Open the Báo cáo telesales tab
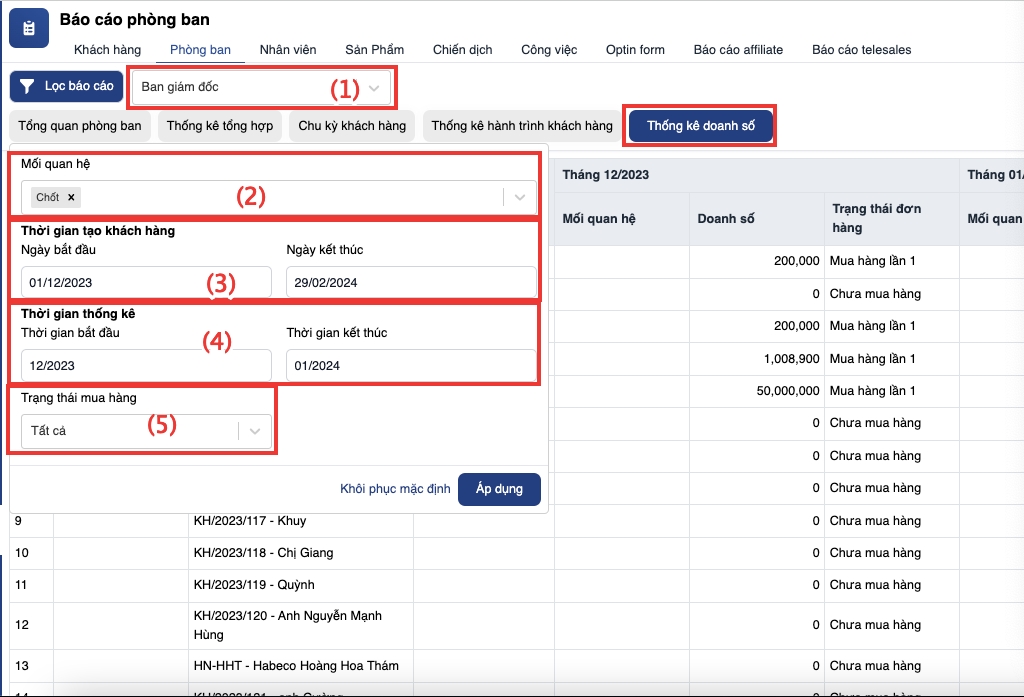Image resolution: width=1024 pixels, height=697 pixels. pyautogui.click(x=861, y=50)
